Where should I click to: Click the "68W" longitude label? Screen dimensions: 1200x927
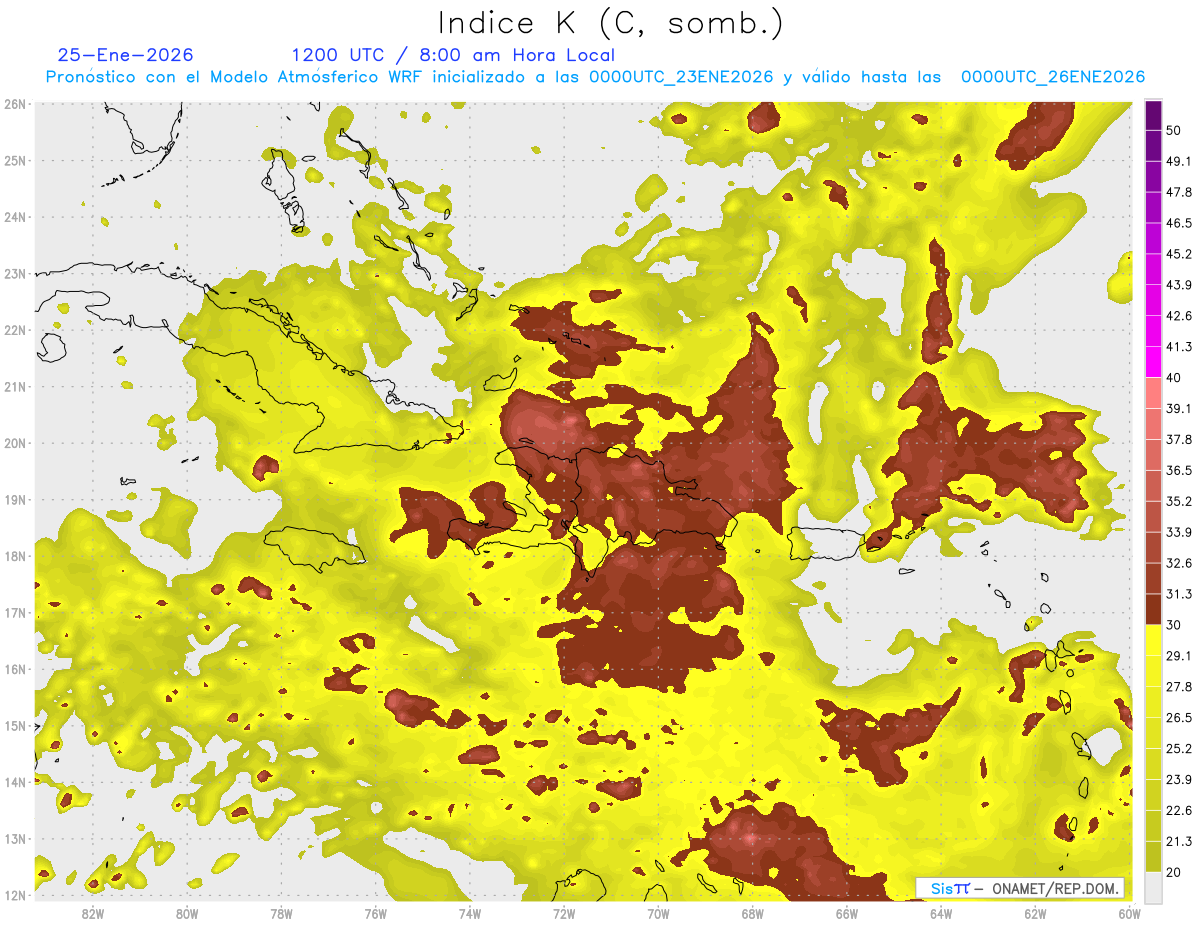pos(752,913)
